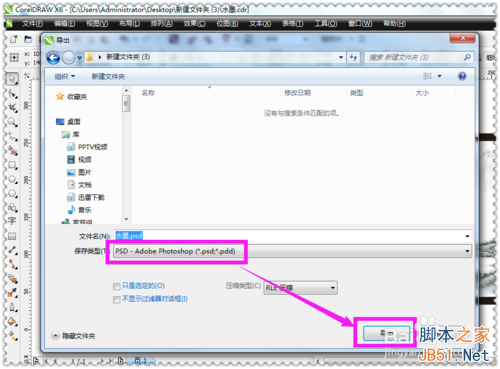Select the Smart Fill tool in toolbox
Viewport: 500px width, 369px height.
(x=13, y=151)
